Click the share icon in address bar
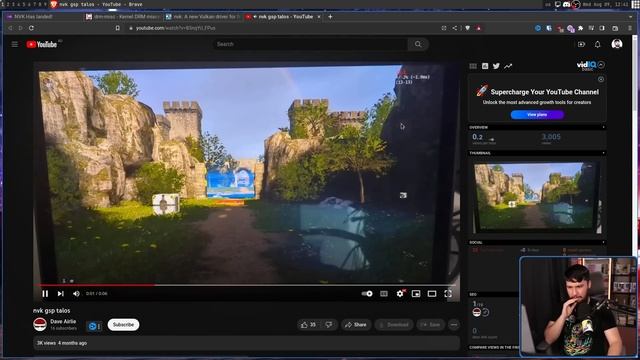Image resolution: width=640 pixels, height=360 pixels. click(x=455, y=28)
